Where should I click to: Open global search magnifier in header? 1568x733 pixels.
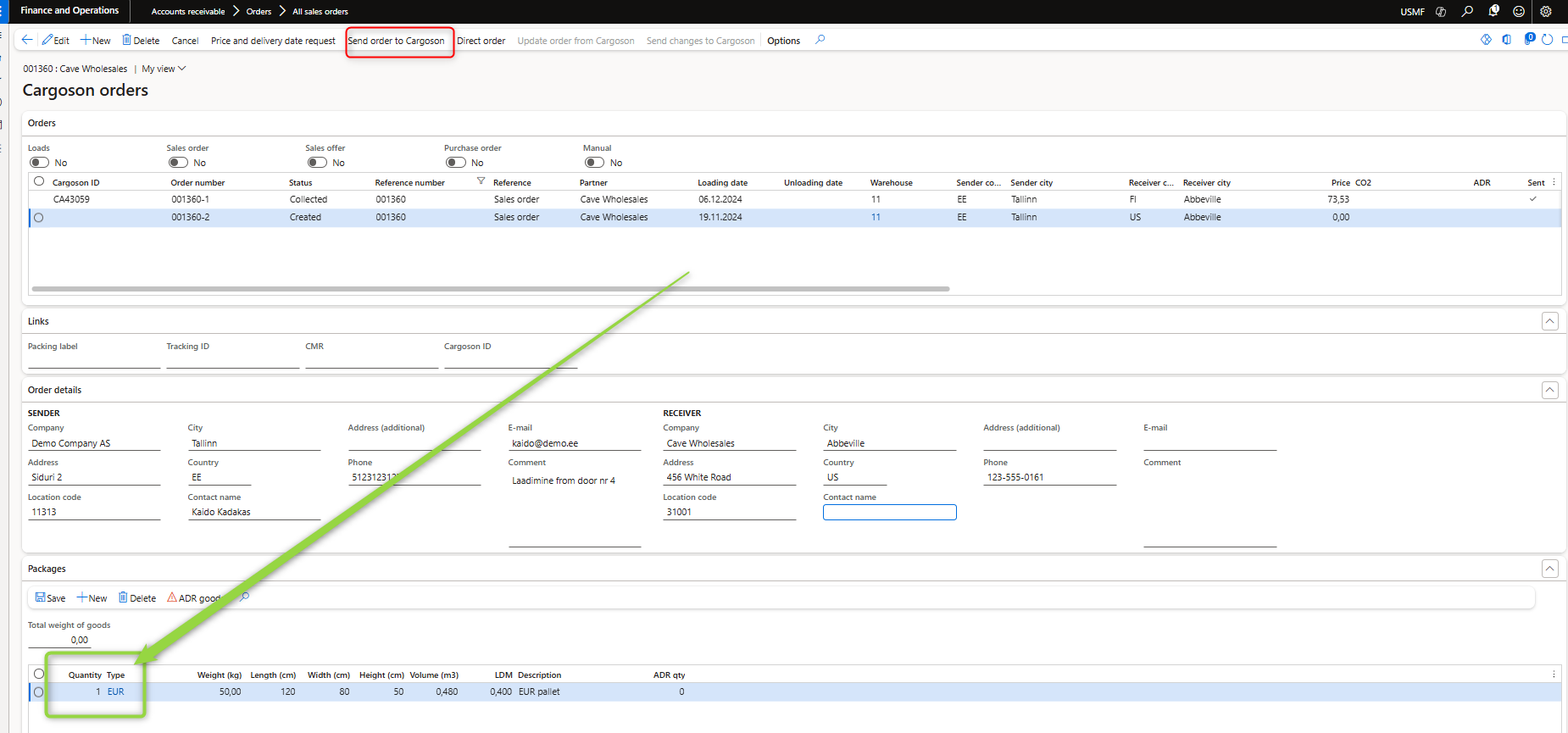coord(1467,12)
